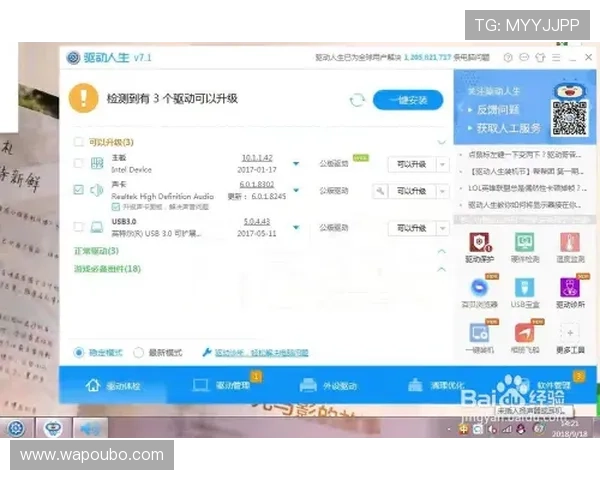The image size is (600, 480).
Task: Tick the 主板 Intel Device checkbox
Action: pyautogui.click(x=78, y=163)
